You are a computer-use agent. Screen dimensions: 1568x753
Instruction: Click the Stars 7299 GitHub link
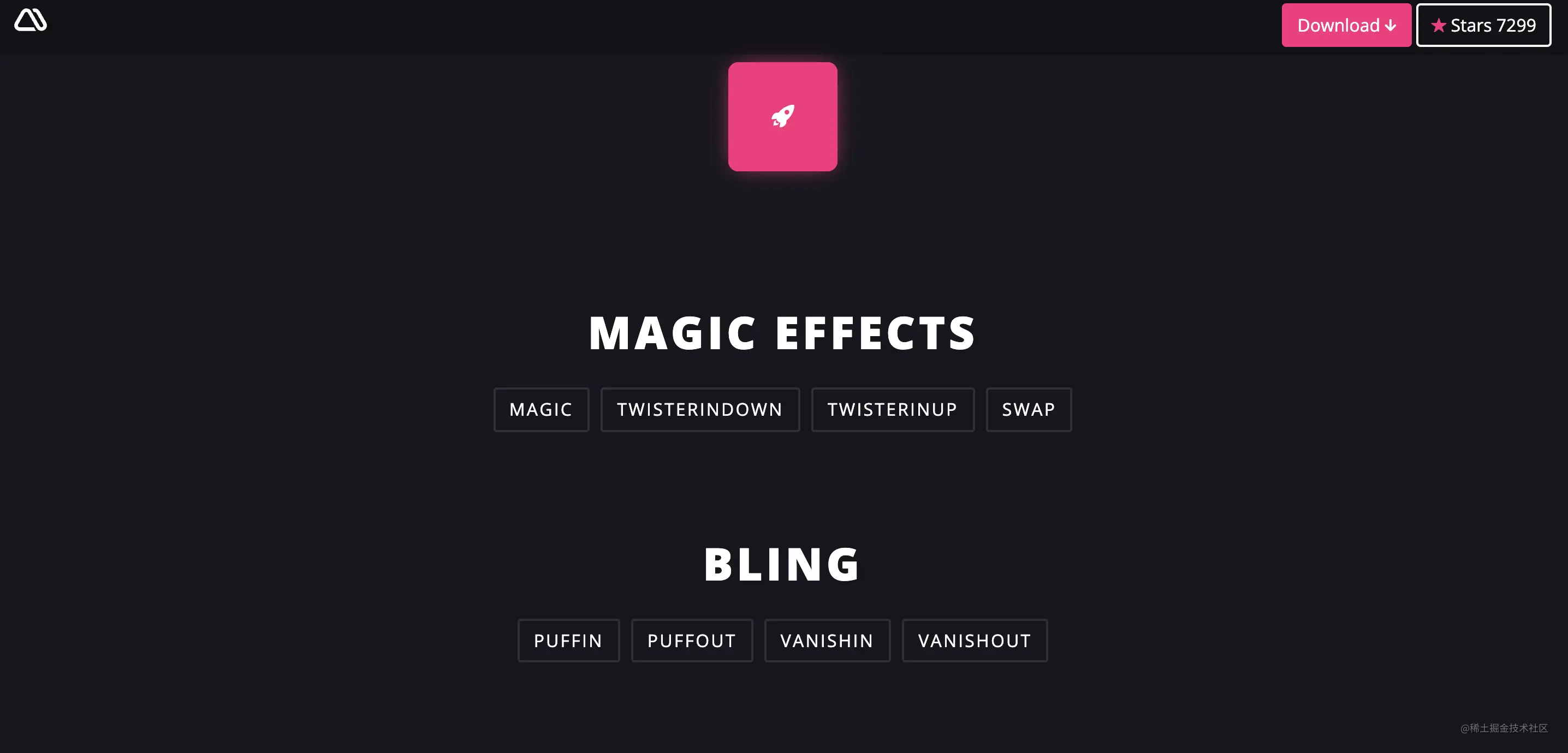1484,25
